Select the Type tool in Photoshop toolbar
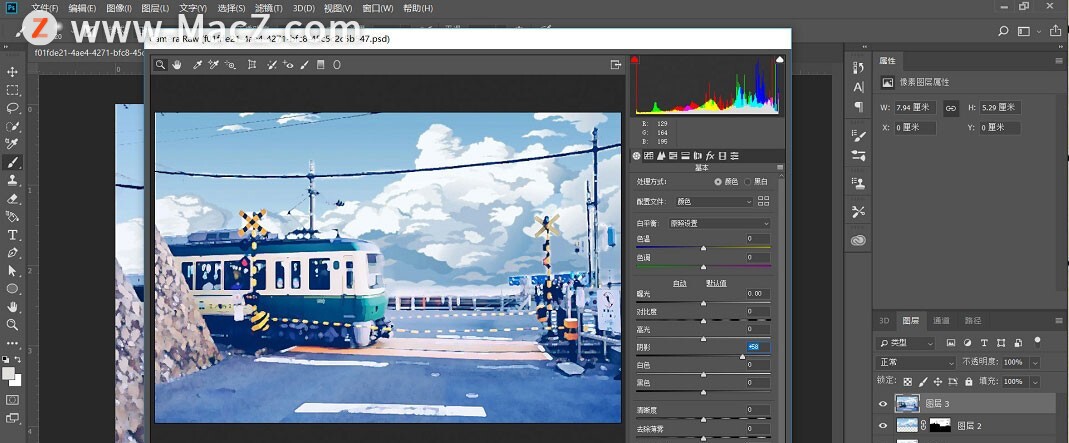Image resolution: width=1069 pixels, height=443 pixels. pos(13,235)
